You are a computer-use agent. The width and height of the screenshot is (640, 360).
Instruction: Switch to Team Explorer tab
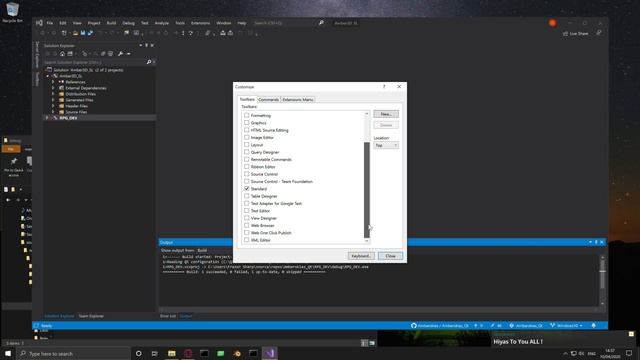coord(91,316)
